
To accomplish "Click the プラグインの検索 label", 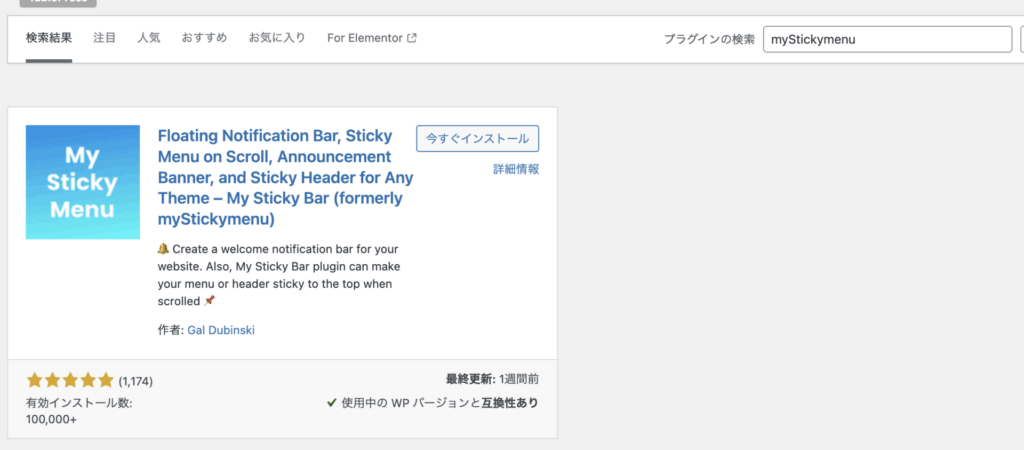I will pyautogui.click(x=709, y=39).
